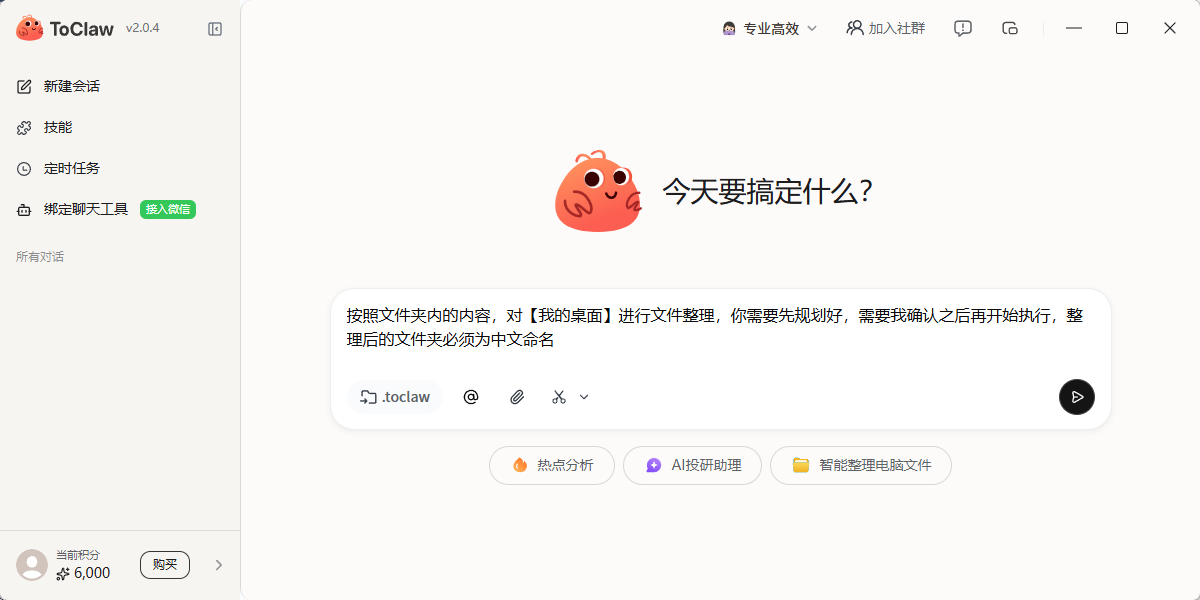Viewport: 1200px width, 600px height.
Task: Choose the AI投研助理 suggestion chip
Action: [x=692, y=465]
